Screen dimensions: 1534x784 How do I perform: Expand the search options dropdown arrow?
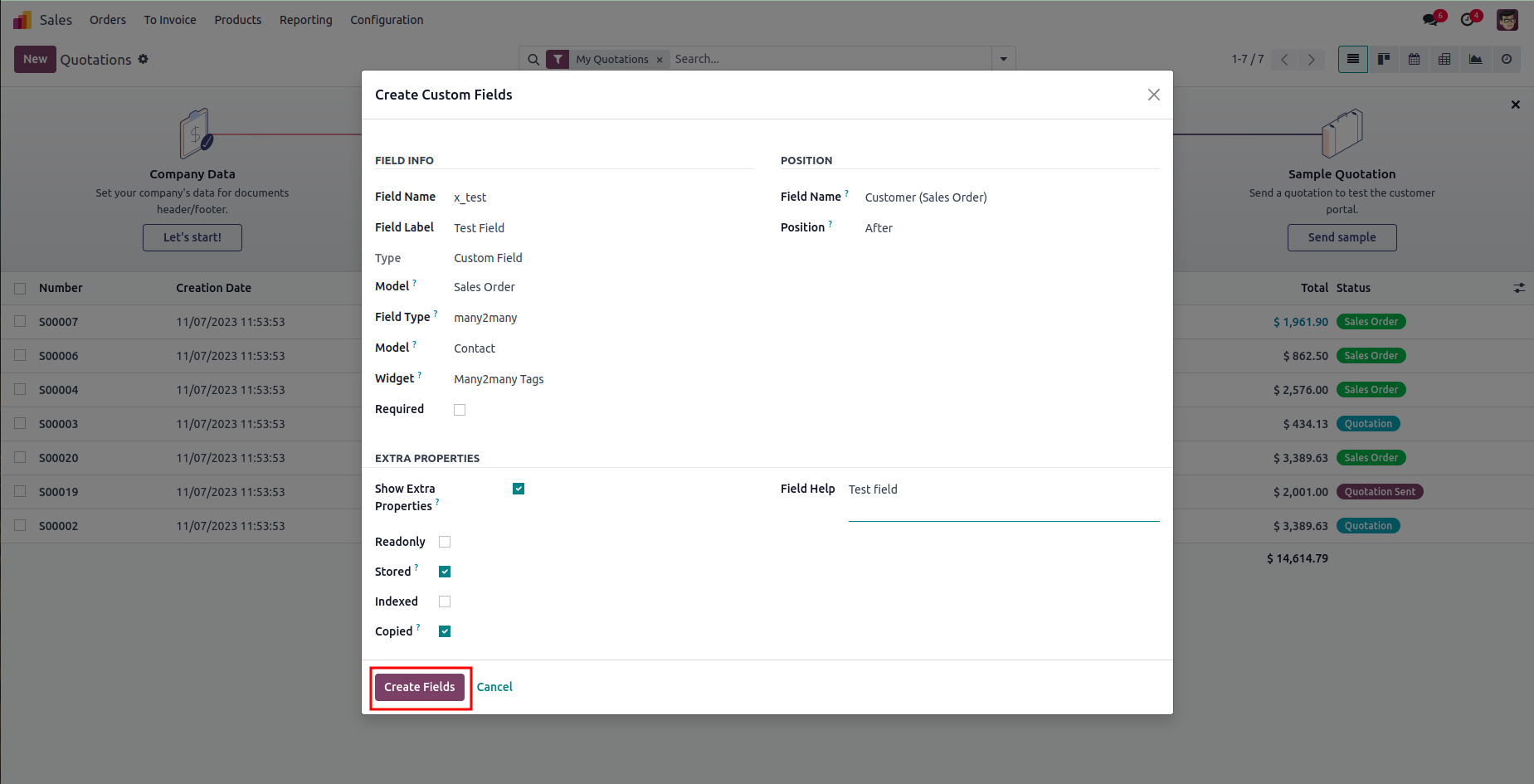[1004, 59]
